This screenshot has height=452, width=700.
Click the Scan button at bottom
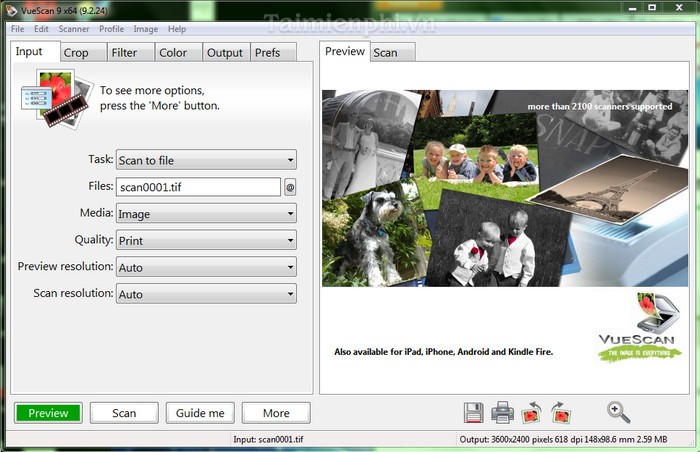click(124, 413)
